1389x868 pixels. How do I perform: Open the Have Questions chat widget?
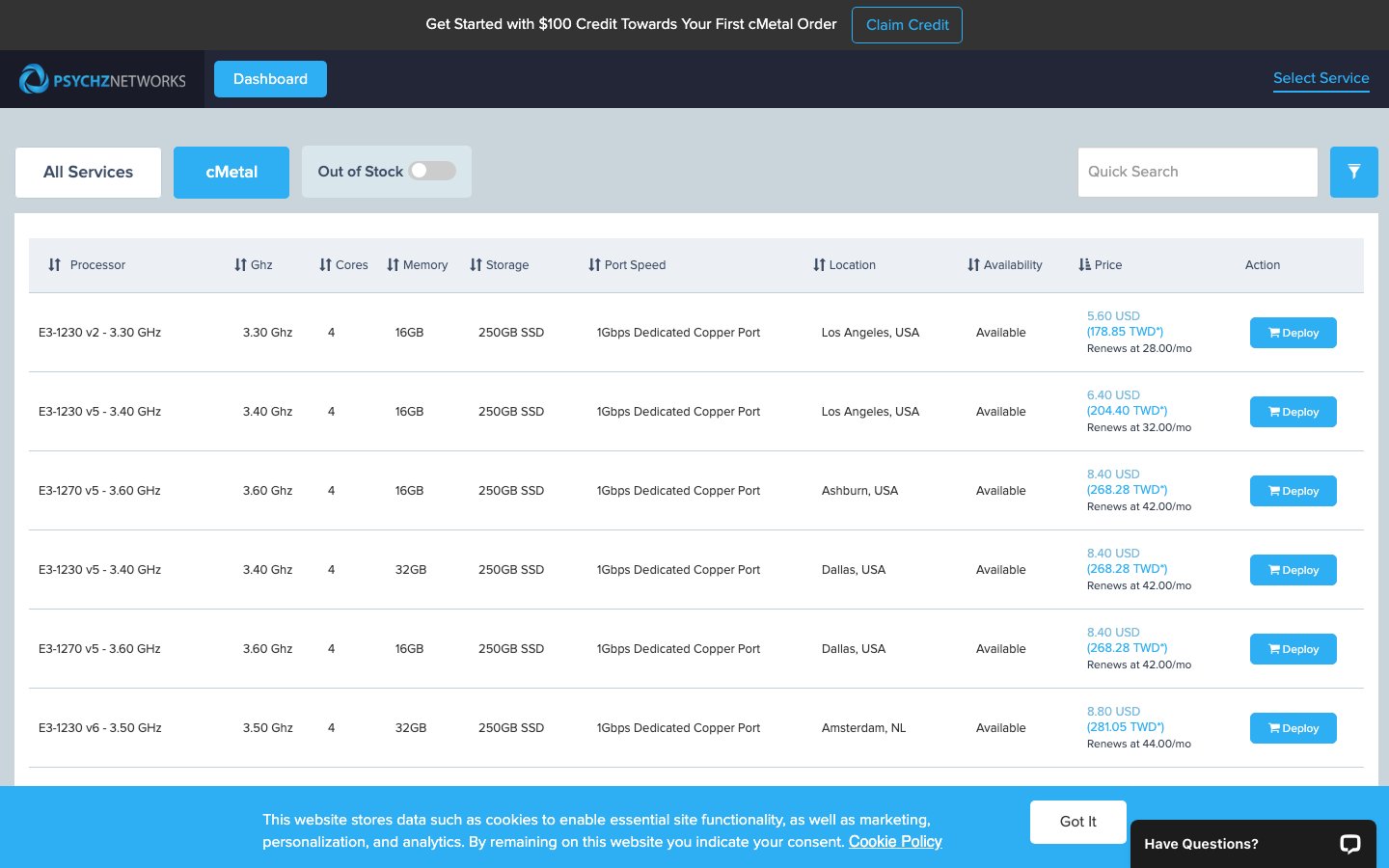click(x=1253, y=844)
